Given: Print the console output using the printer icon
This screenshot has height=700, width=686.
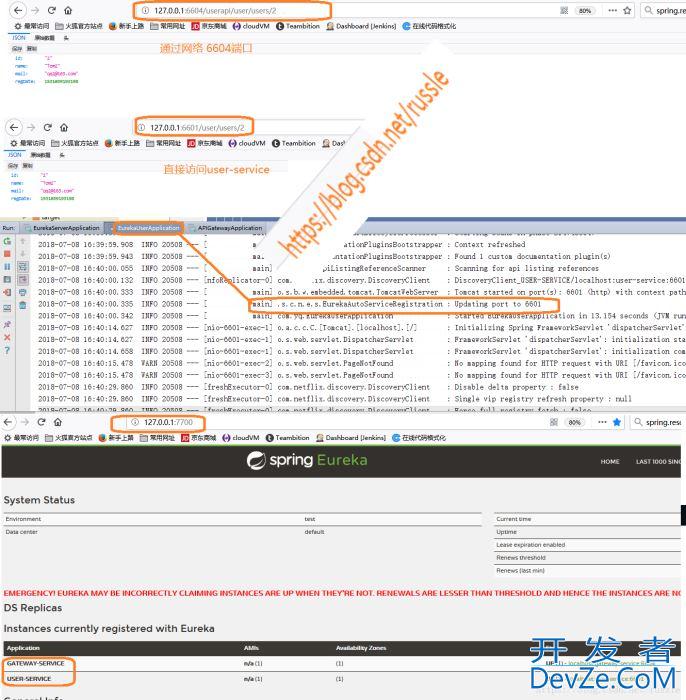Looking at the screenshot, I should tap(22, 292).
